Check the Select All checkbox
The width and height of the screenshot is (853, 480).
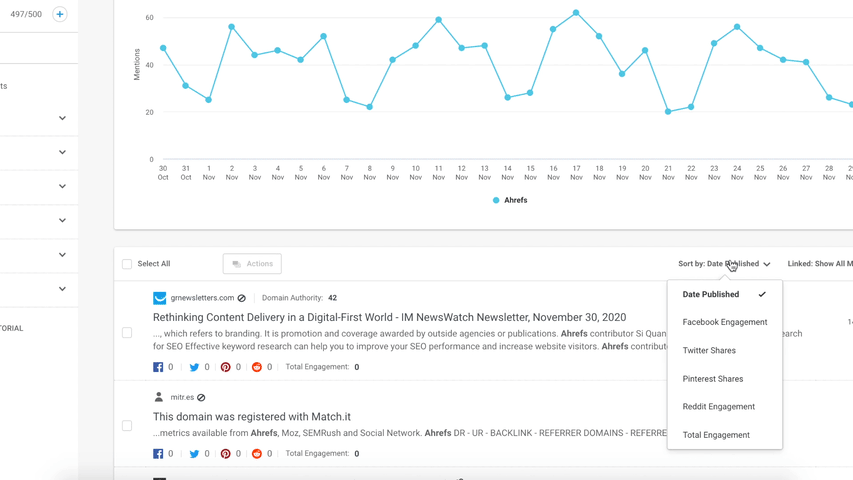pyautogui.click(x=127, y=264)
